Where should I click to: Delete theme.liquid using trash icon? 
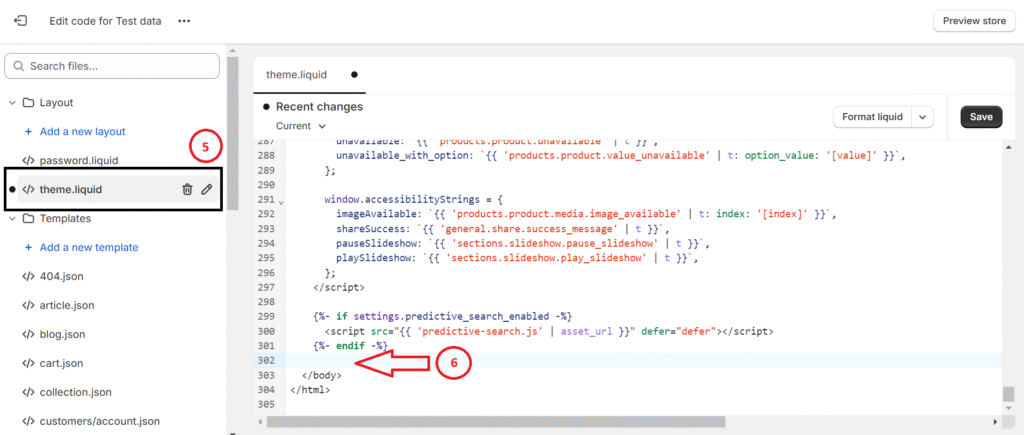187,189
